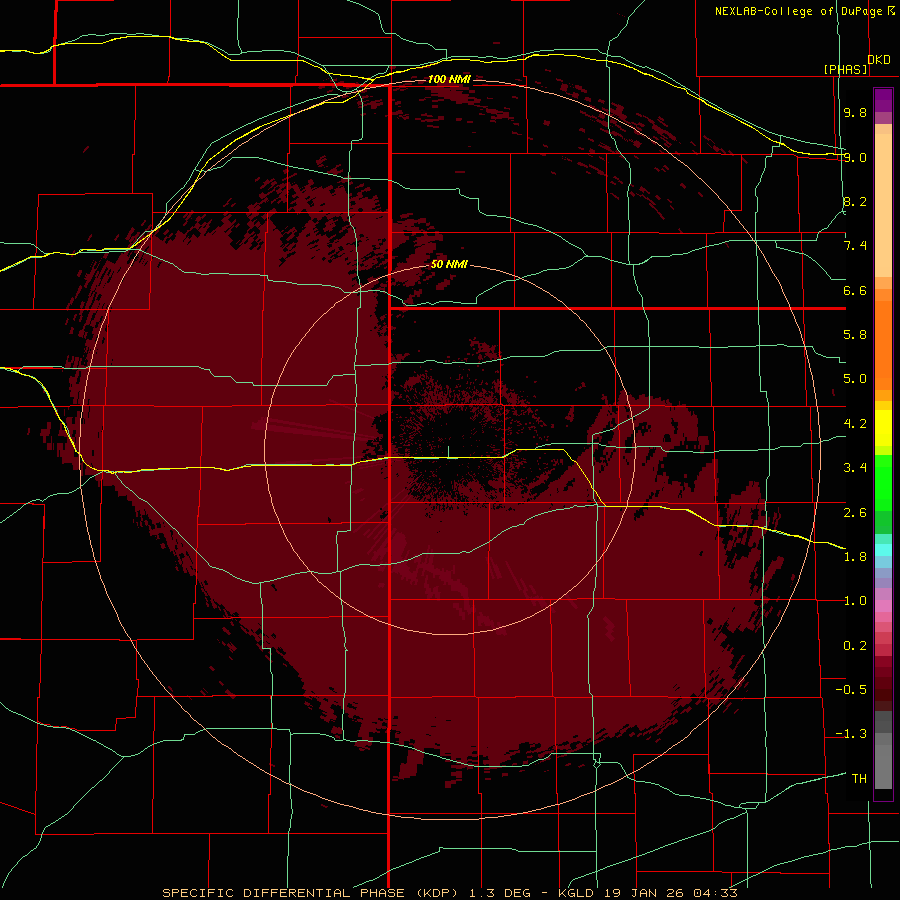The height and width of the screenshot is (900, 900).
Task: Click the 100 NMI range ring label
Action: [449, 79]
